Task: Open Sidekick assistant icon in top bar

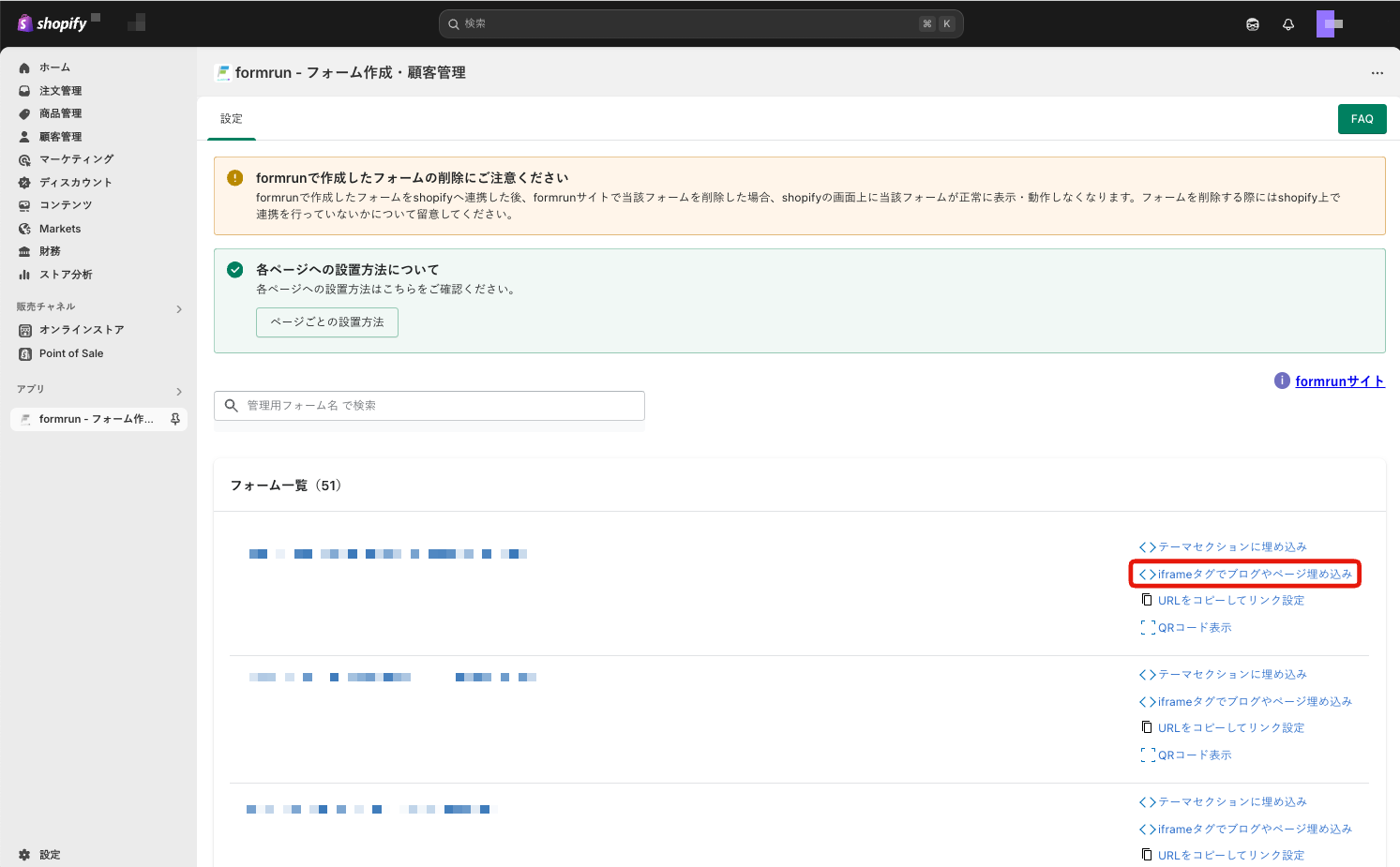Action: click(x=1253, y=24)
